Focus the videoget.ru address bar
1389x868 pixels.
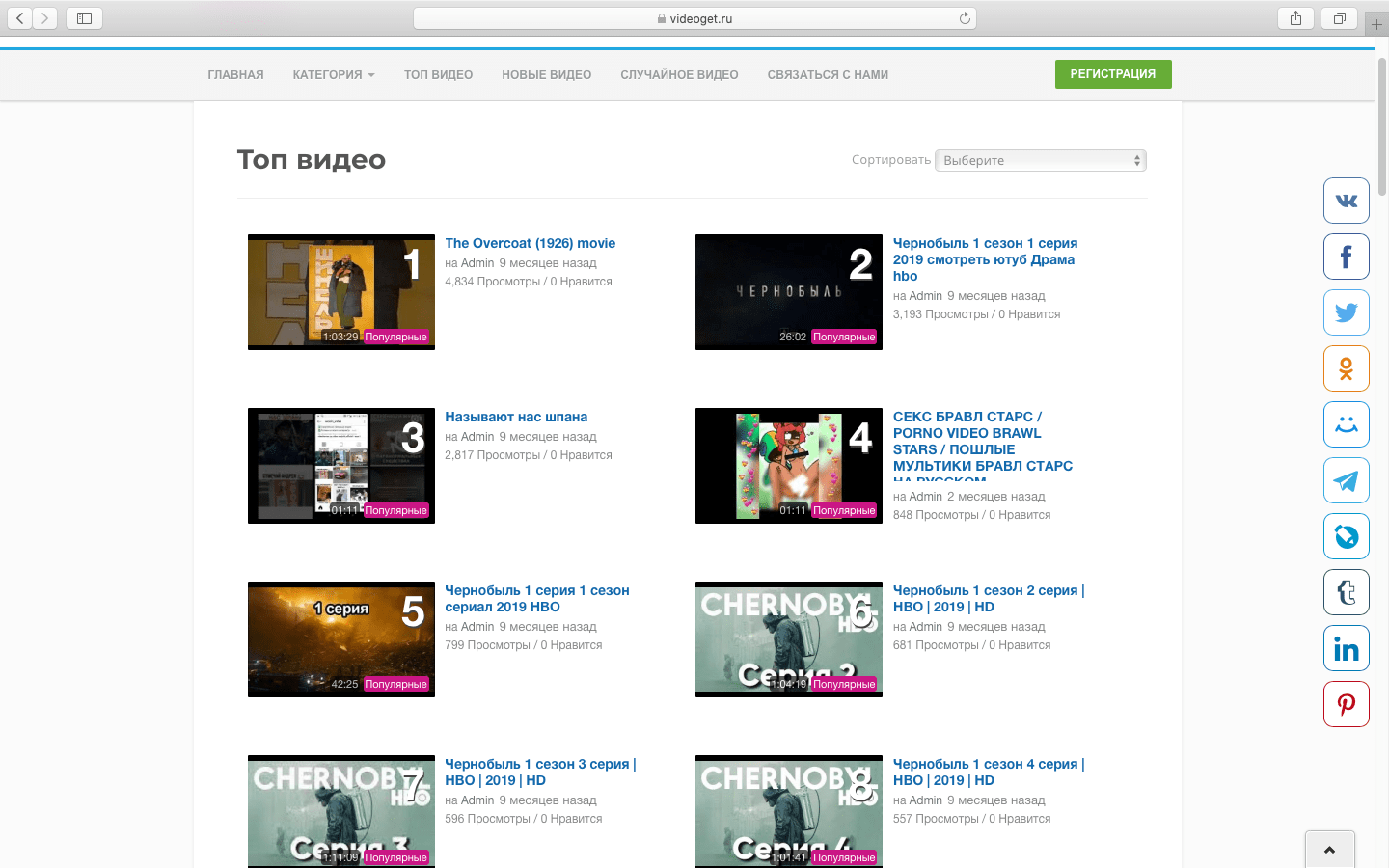[694, 18]
